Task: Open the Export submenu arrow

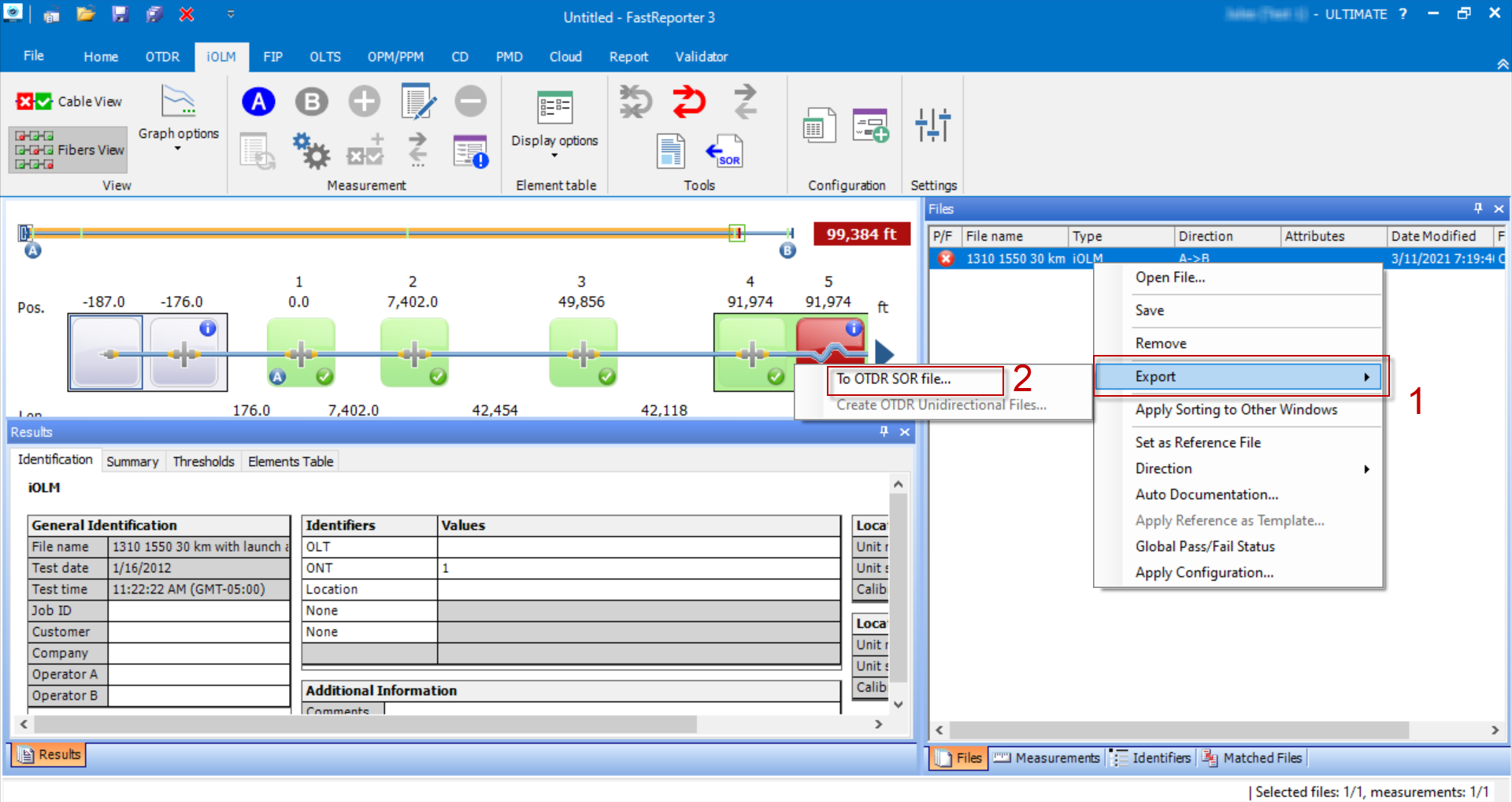Action: 1366,376
